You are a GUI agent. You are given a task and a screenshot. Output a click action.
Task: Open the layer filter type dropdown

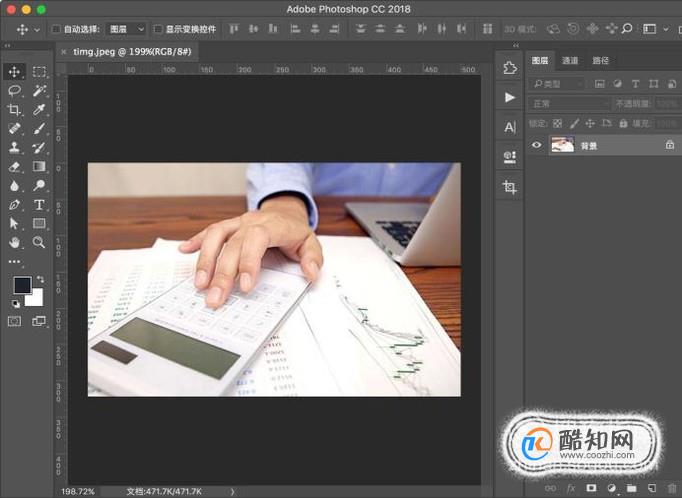pos(557,84)
